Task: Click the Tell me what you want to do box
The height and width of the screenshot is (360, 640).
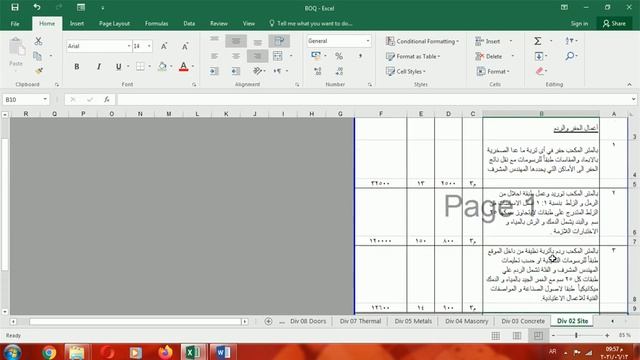Action: coord(311,24)
